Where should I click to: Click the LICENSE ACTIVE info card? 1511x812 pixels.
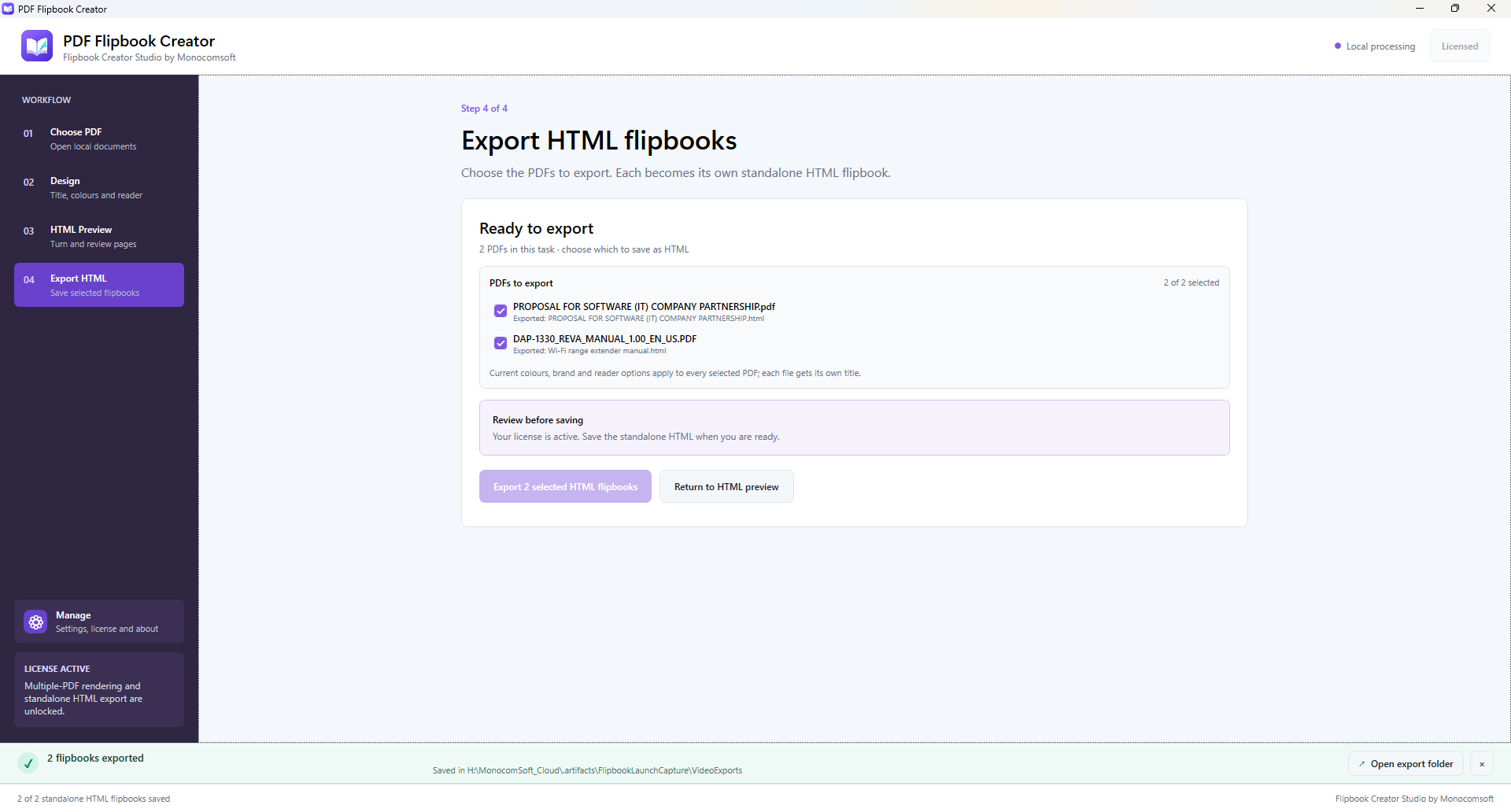click(x=99, y=690)
